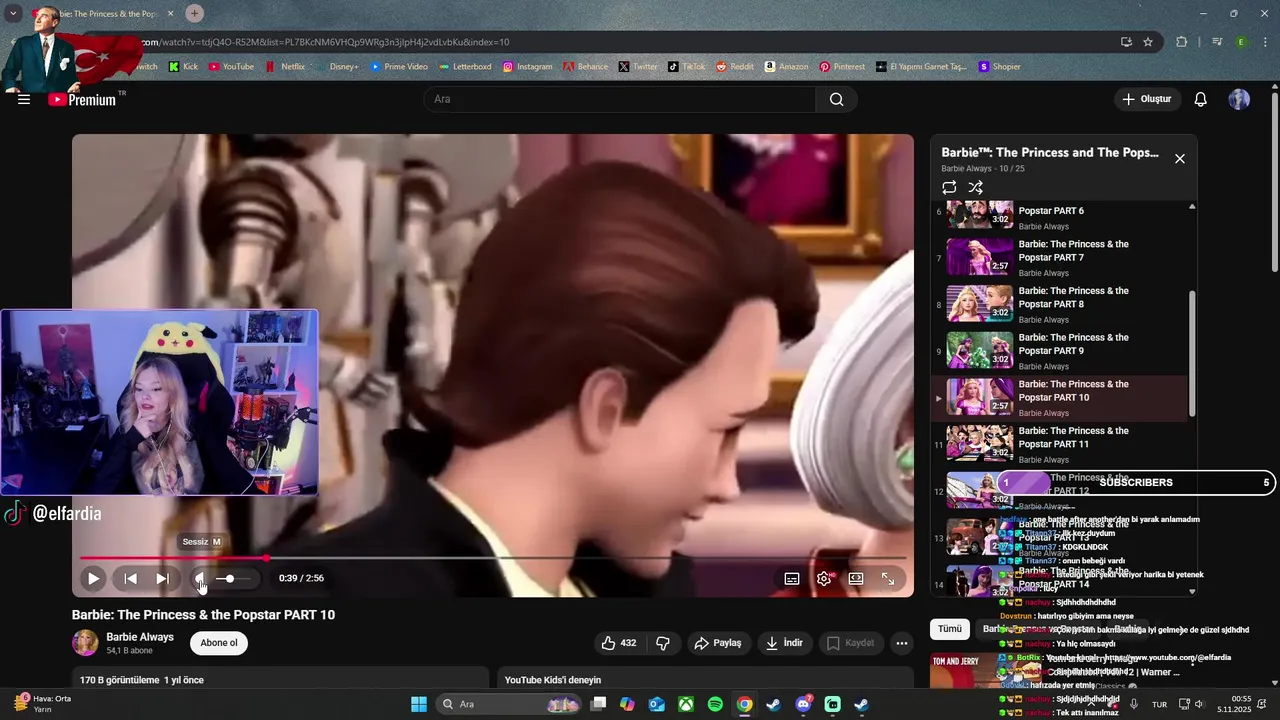Click the Barbie Always channel avatar

[x=85, y=643]
